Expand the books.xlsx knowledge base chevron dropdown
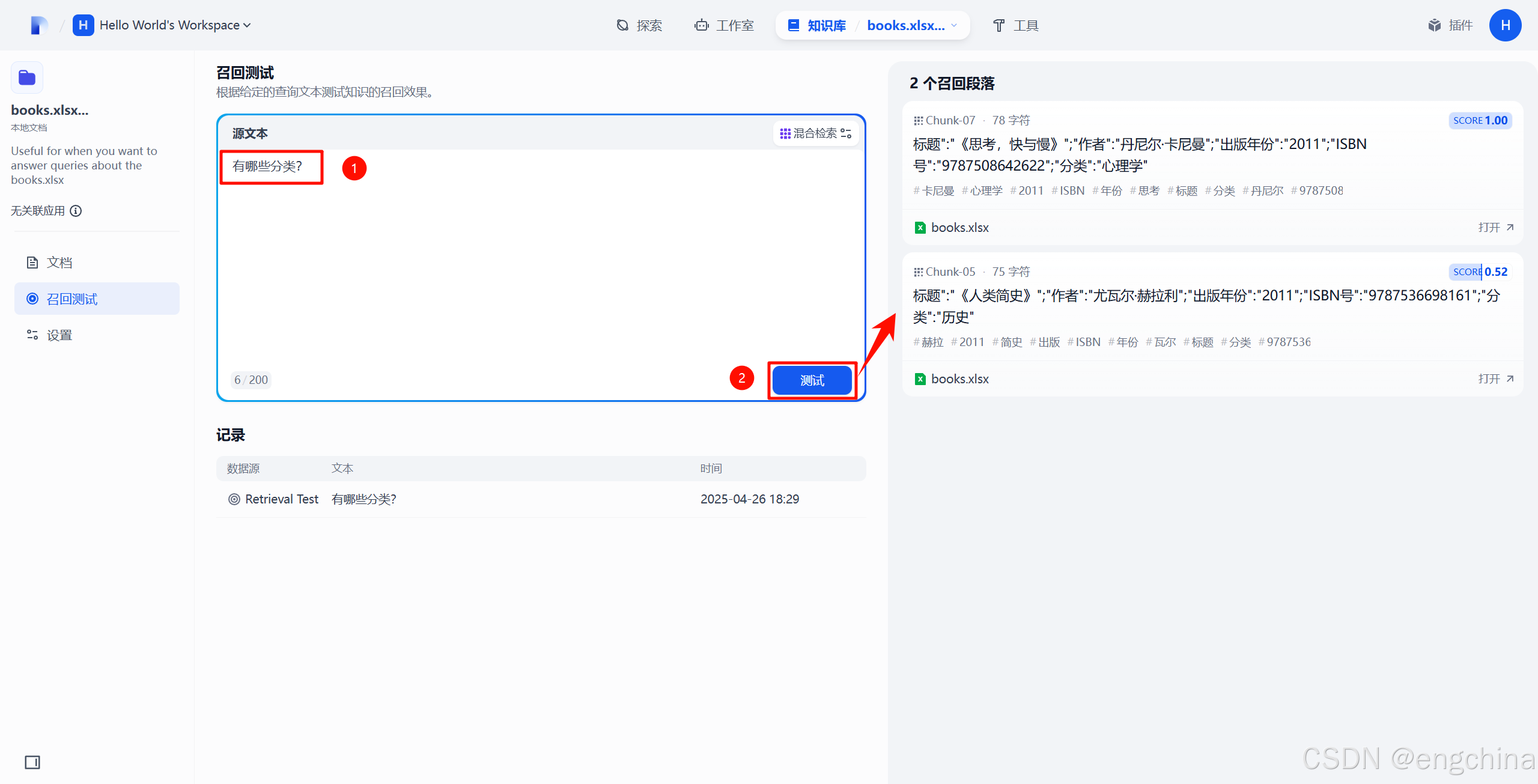 [x=954, y=25]
